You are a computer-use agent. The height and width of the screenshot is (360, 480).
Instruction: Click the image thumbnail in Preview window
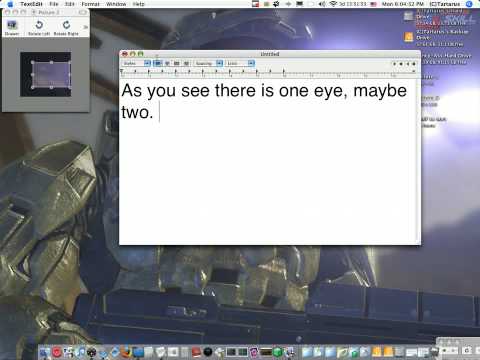[x=46, y=74]
